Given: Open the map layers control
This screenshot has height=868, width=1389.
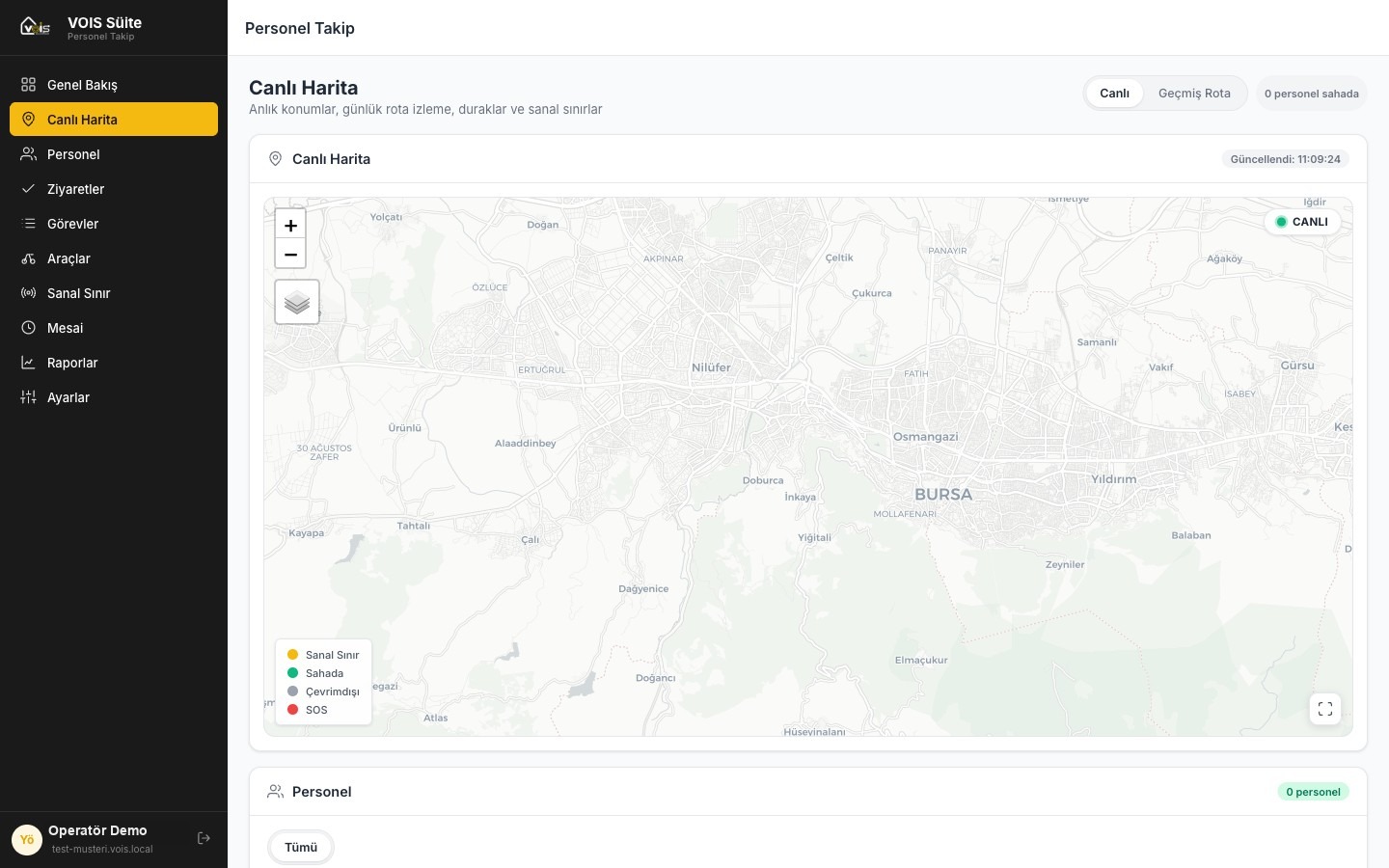Looking at the screenshot, I should (x=297, y=302).
